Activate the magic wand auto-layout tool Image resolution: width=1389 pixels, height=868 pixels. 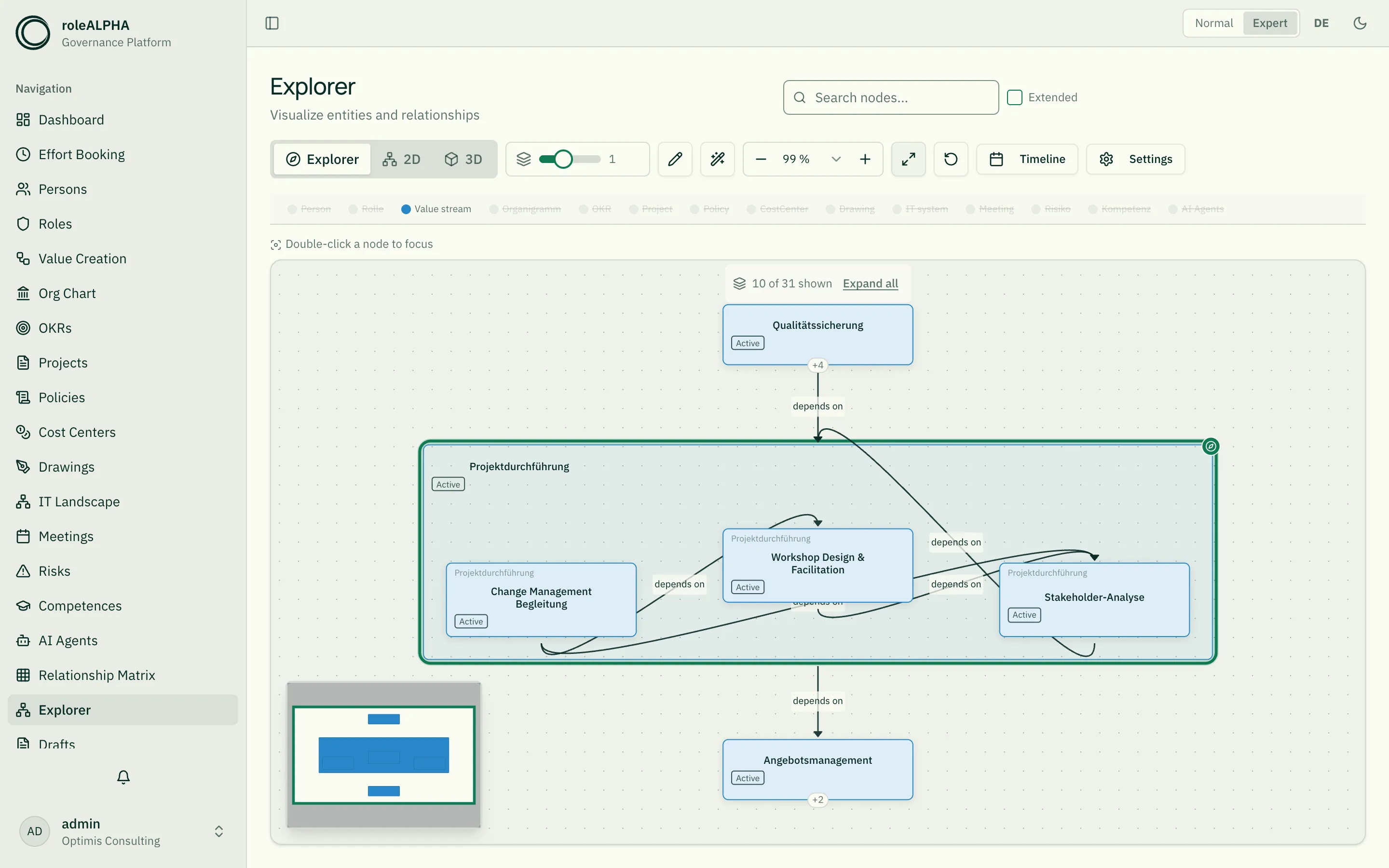pos(718,159)
